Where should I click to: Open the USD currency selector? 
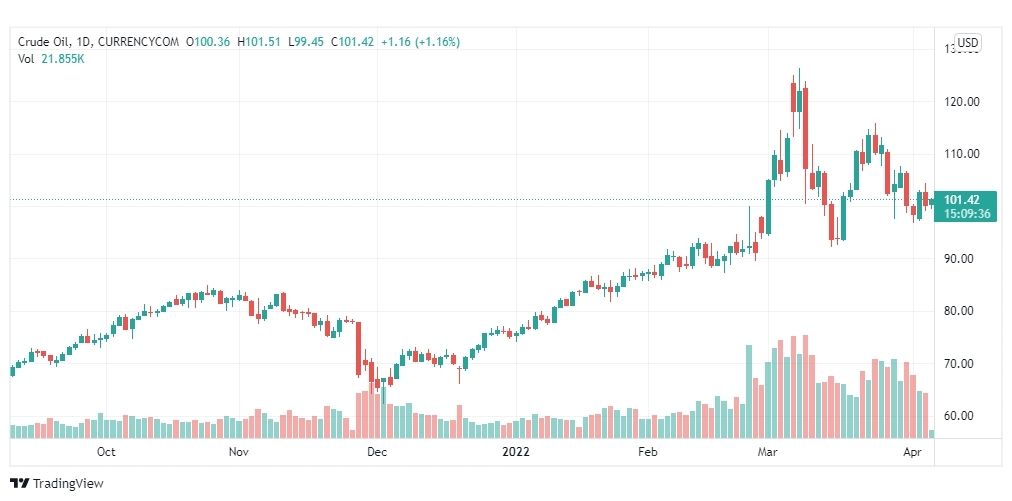(967, 43)
